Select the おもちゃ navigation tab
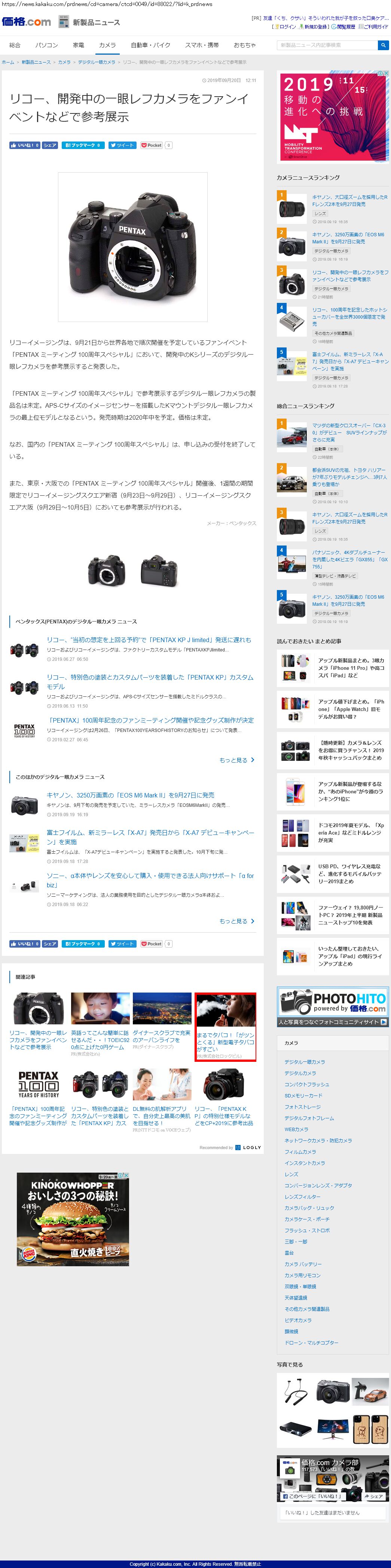This screenshot has width=391, height=1568. tap(244, 45)
